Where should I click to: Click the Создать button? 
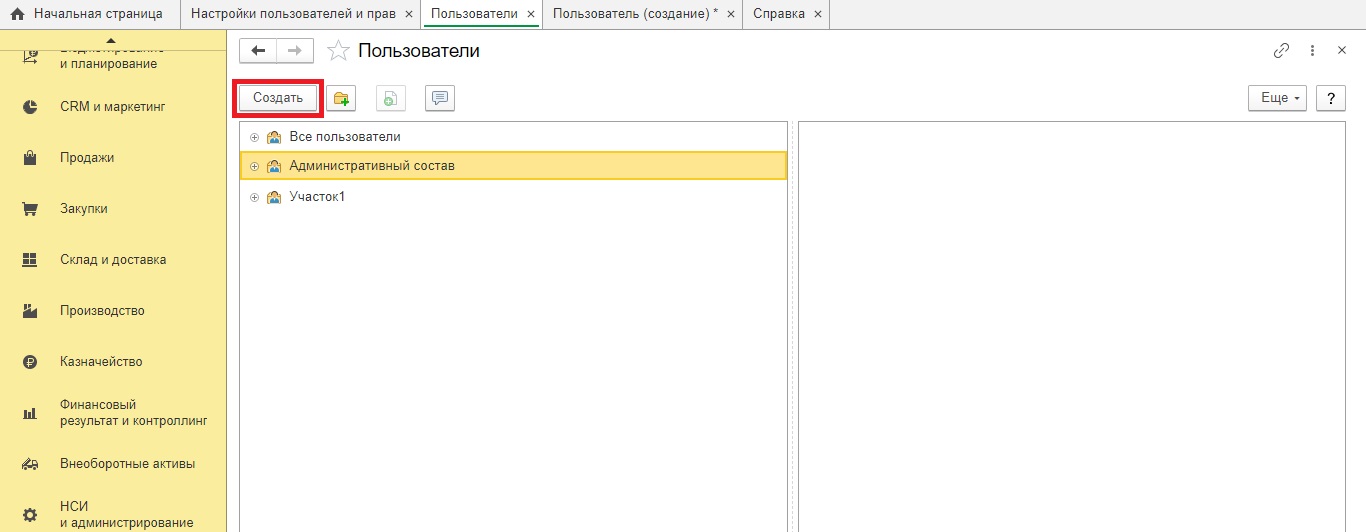[278, 98]
